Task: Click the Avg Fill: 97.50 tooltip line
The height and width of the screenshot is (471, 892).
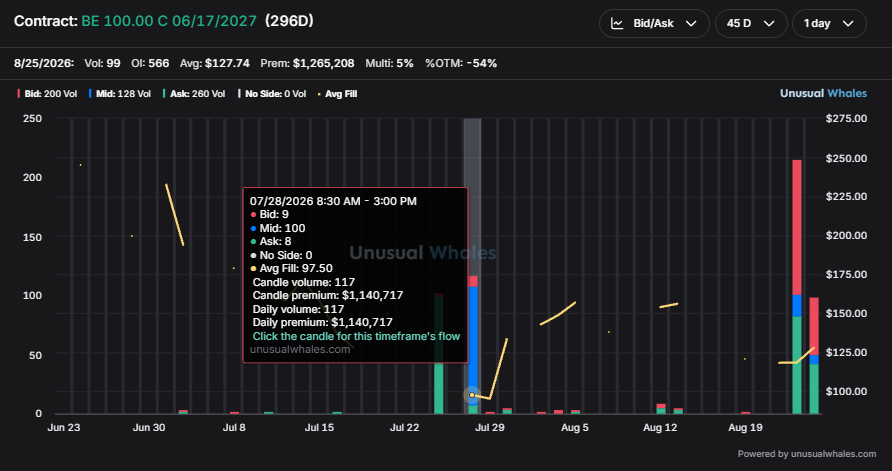Action: click(291, 268)
